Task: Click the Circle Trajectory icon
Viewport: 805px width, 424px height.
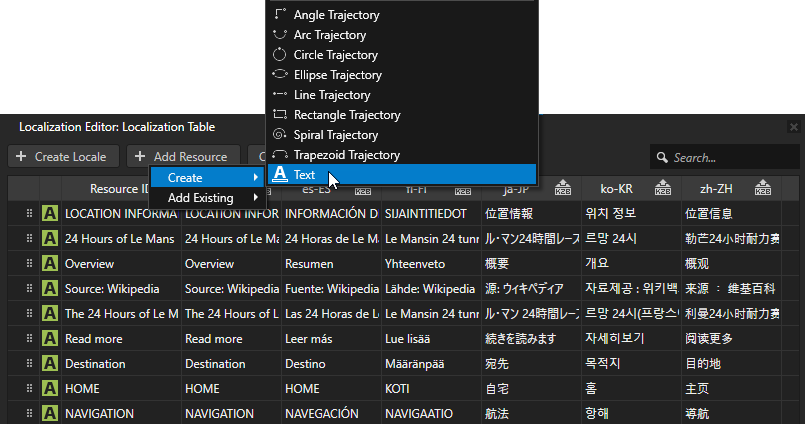Action: coord(280,55)
